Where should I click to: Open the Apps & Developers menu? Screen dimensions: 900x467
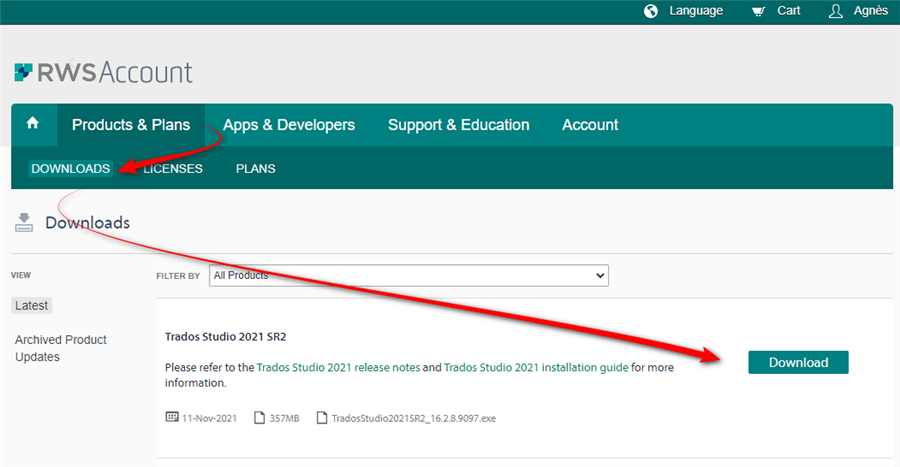[289, 125]
